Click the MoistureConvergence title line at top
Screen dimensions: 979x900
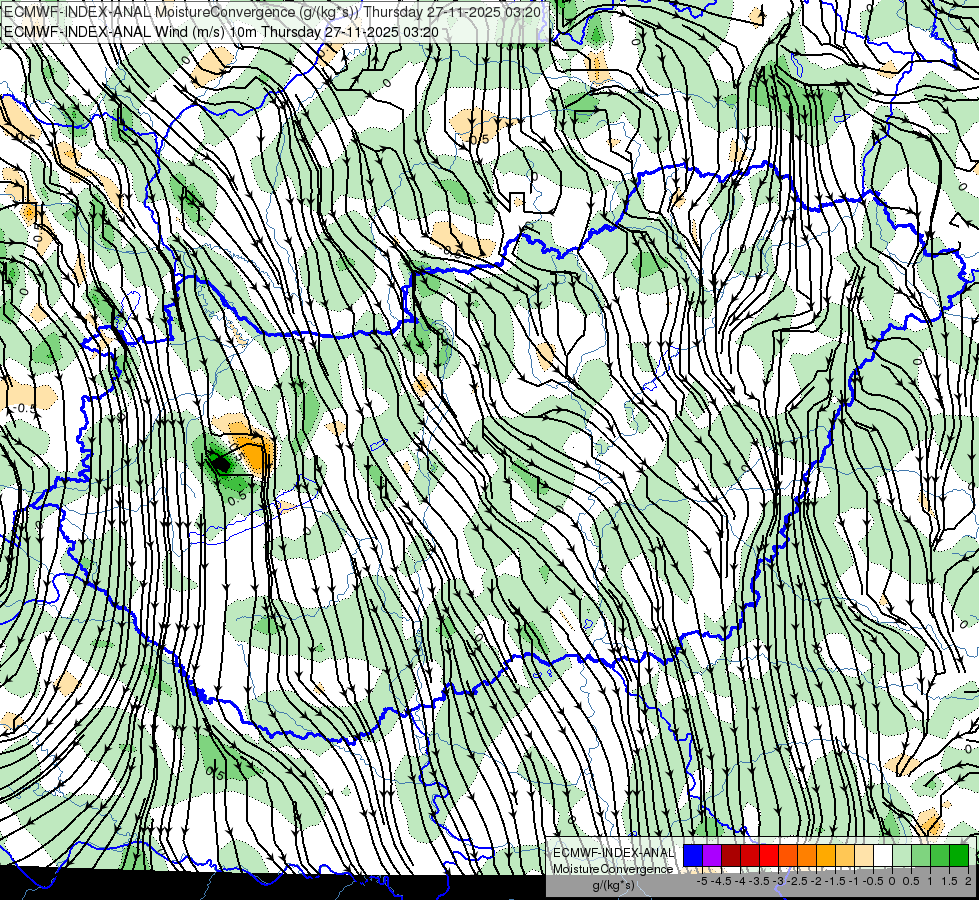[x=272, y=12]
